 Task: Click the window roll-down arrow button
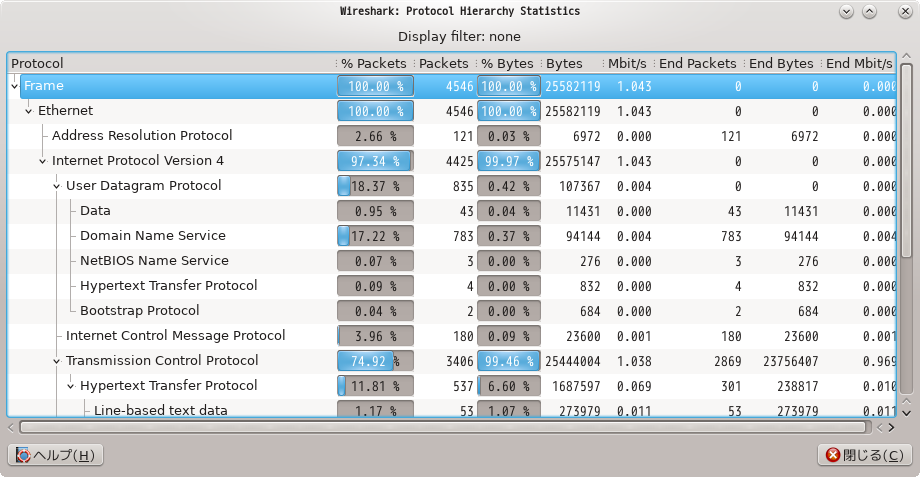coord(846,11)
